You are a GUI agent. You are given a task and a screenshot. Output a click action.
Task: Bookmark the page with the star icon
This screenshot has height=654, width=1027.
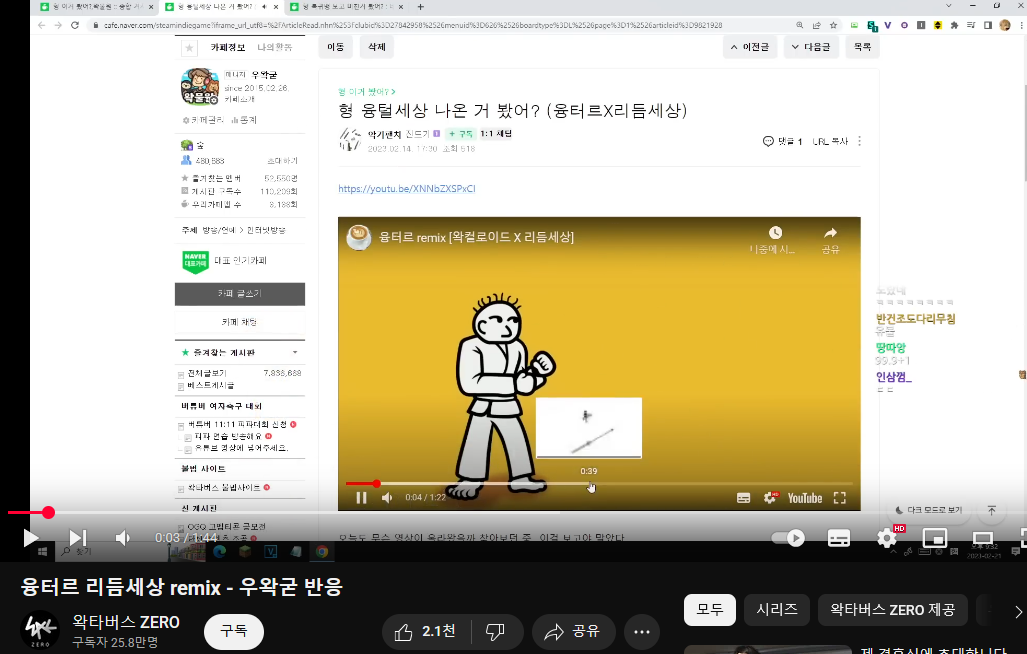pos(833,25)
